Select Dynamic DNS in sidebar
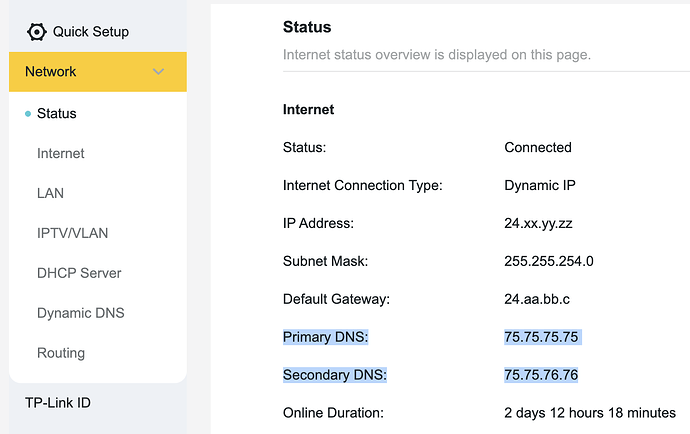This screenshot has width=690, height=434. (80, 313)
